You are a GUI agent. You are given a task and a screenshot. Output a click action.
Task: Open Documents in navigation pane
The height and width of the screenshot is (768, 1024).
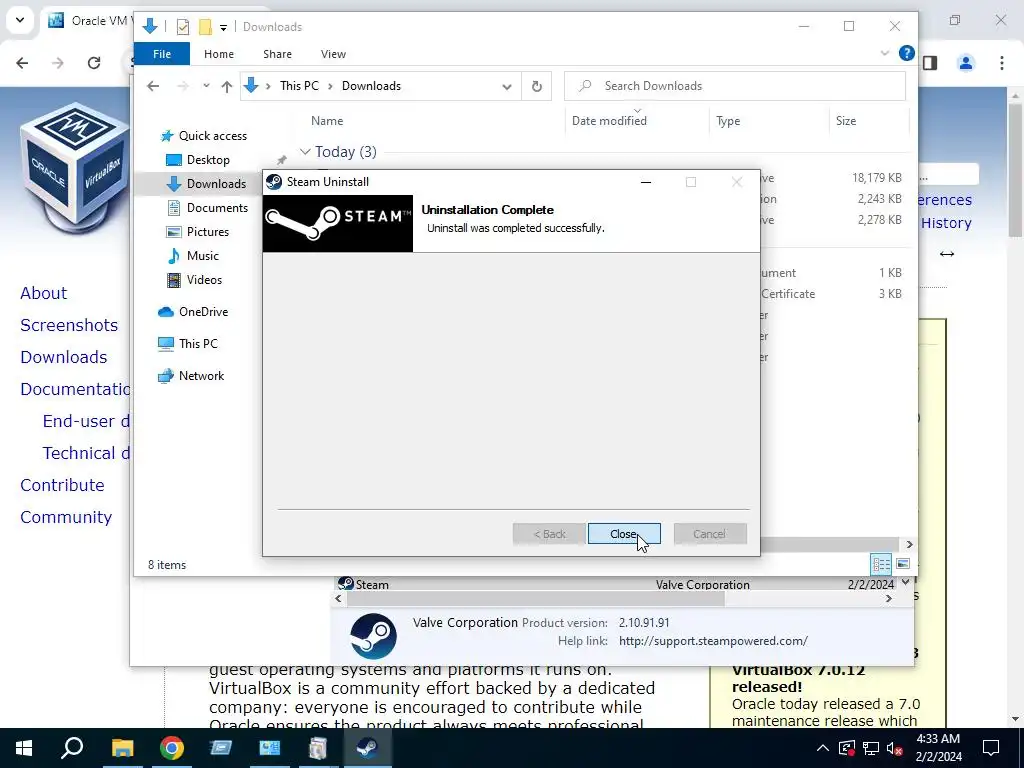click(217, 208)
